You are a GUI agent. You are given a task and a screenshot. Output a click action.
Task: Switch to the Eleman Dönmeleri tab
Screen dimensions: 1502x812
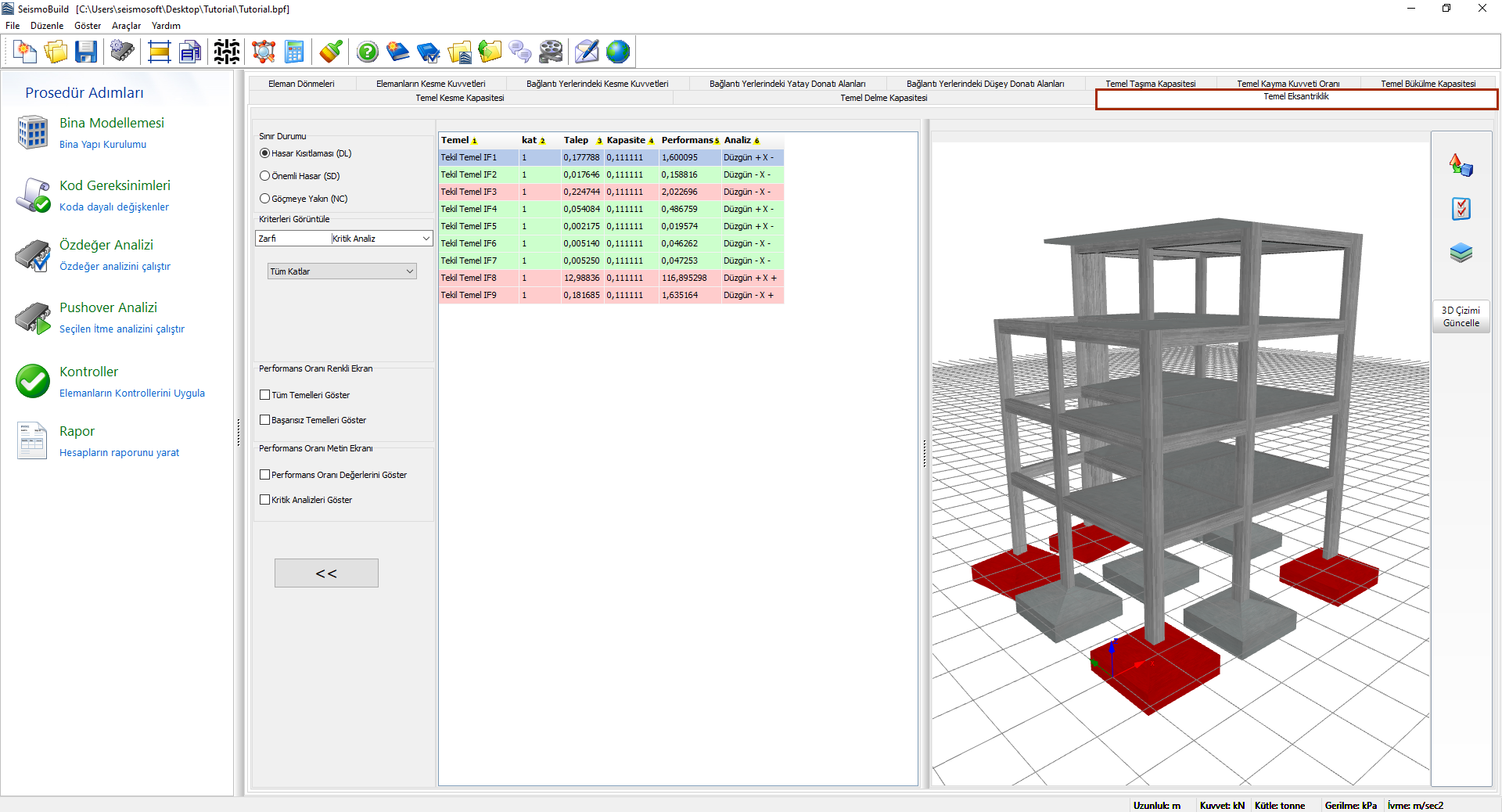coord(301,84)
